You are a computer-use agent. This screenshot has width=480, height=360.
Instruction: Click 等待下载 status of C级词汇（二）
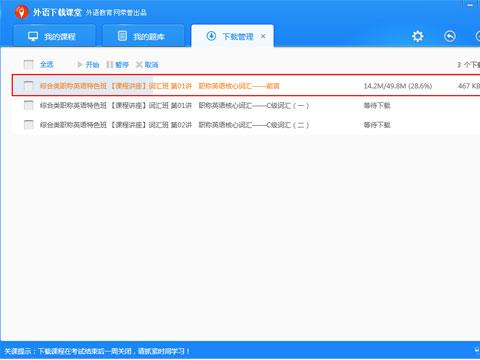tap(377, 125)
